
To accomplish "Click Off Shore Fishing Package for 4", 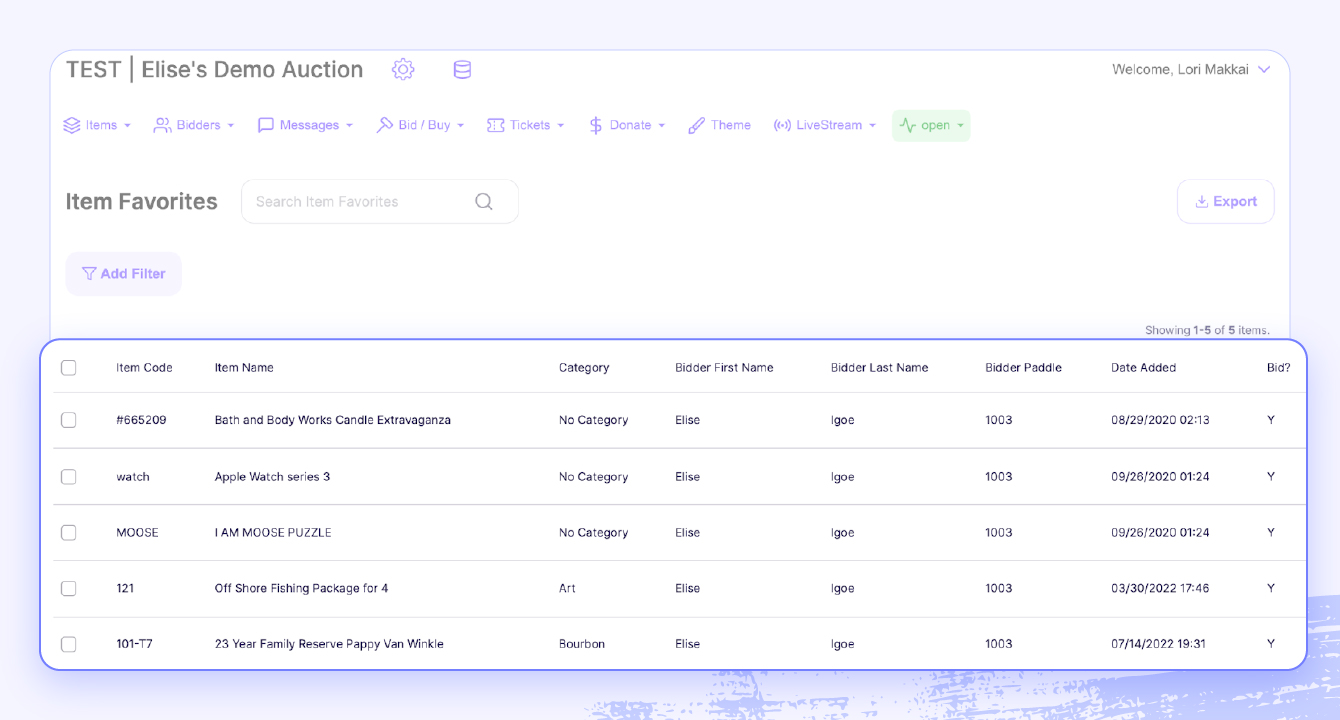I will [301, 588].
